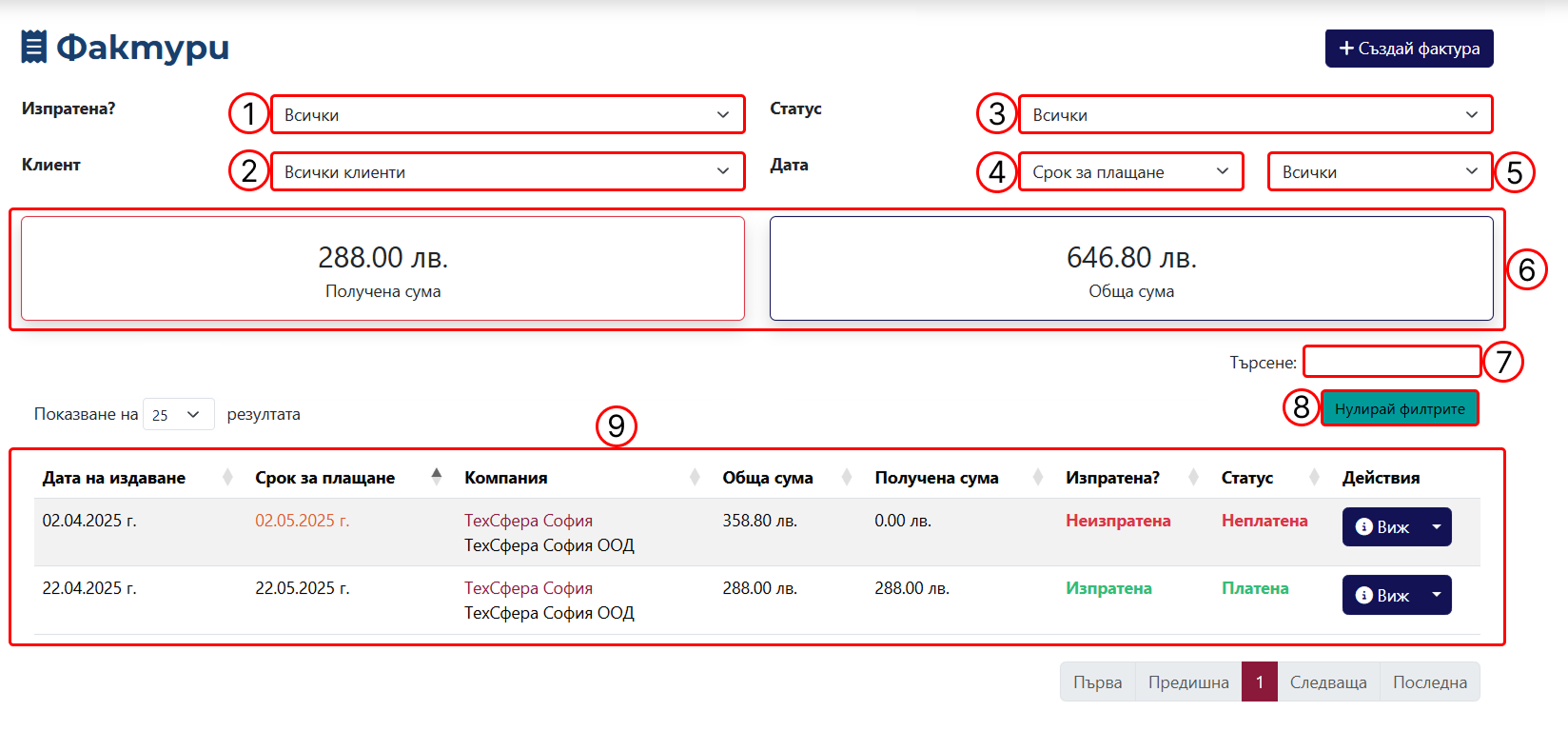Screen dimensions: 1568x731
Task: Click the info icon in second Виж button
Action: tap(1363, 595)
